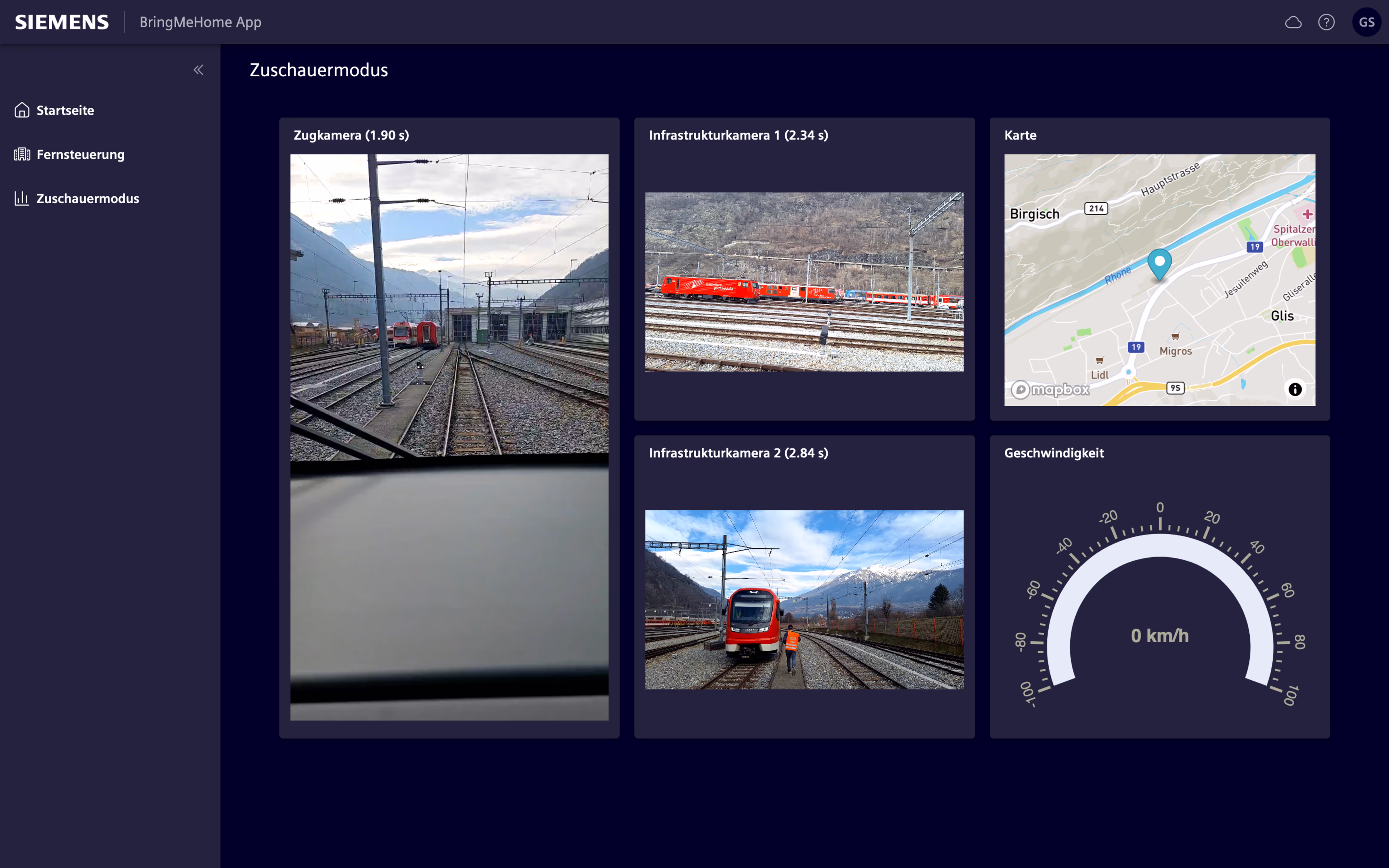The height and width of the screenshot is (868, 1389).
Task: Click the Zuschauermodus page heading
Action: tap(319, 70)
